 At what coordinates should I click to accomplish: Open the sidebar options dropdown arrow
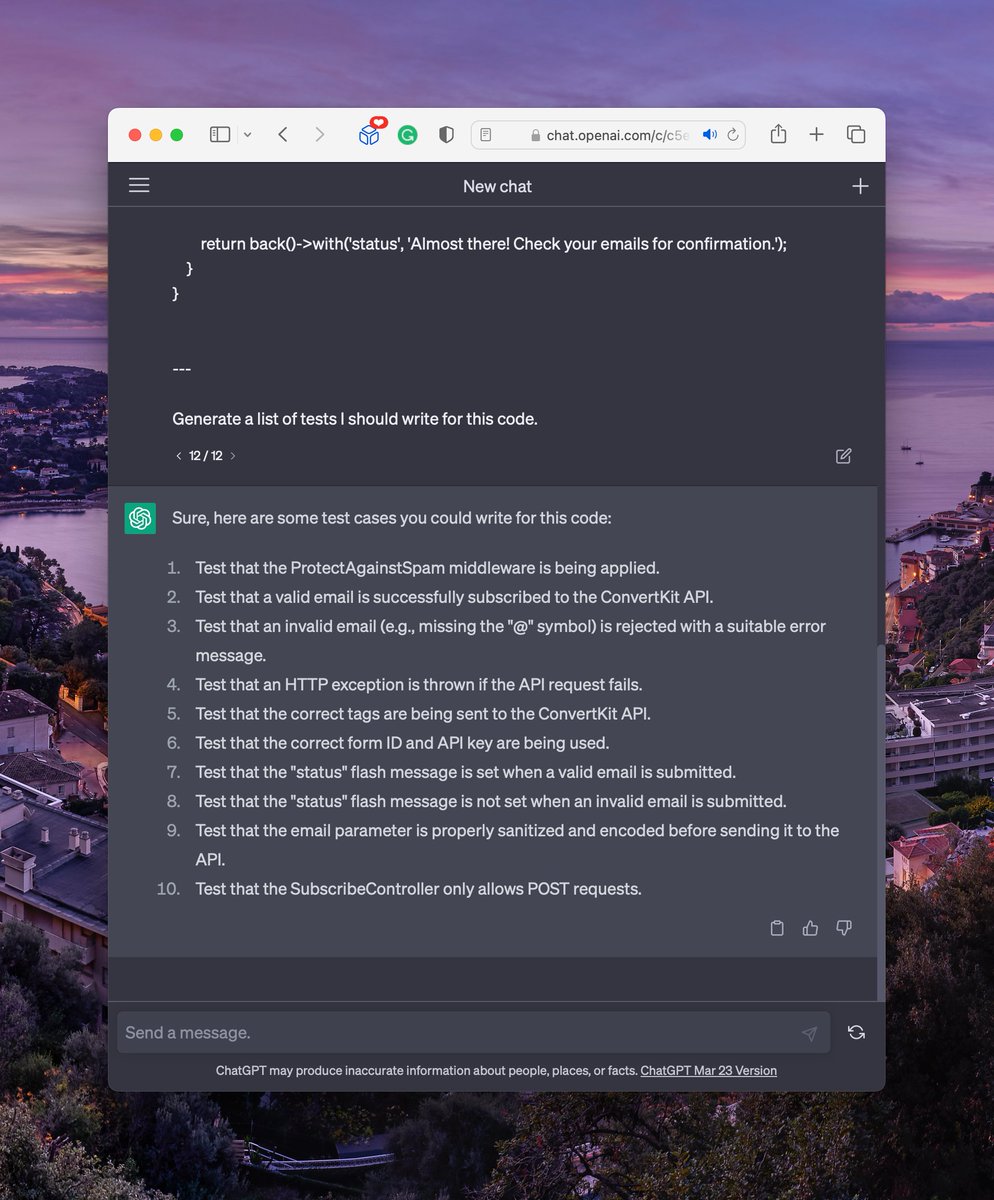(x=248, y=134)
